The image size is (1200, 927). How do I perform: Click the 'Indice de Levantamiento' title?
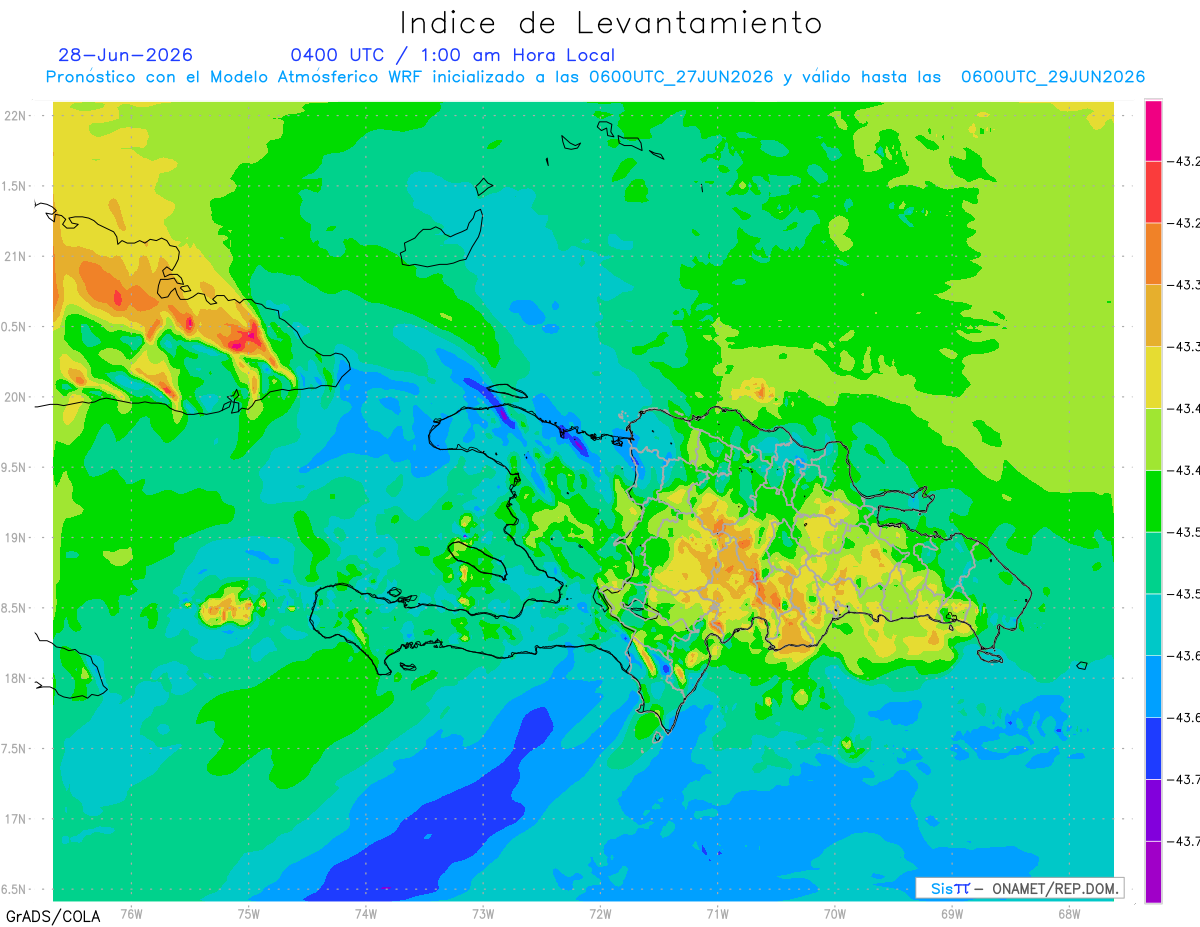click(x=611, y=22)
